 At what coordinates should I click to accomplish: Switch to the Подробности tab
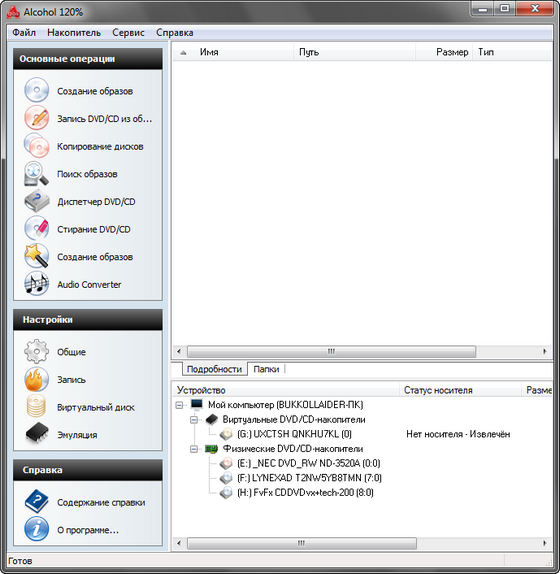214,369
